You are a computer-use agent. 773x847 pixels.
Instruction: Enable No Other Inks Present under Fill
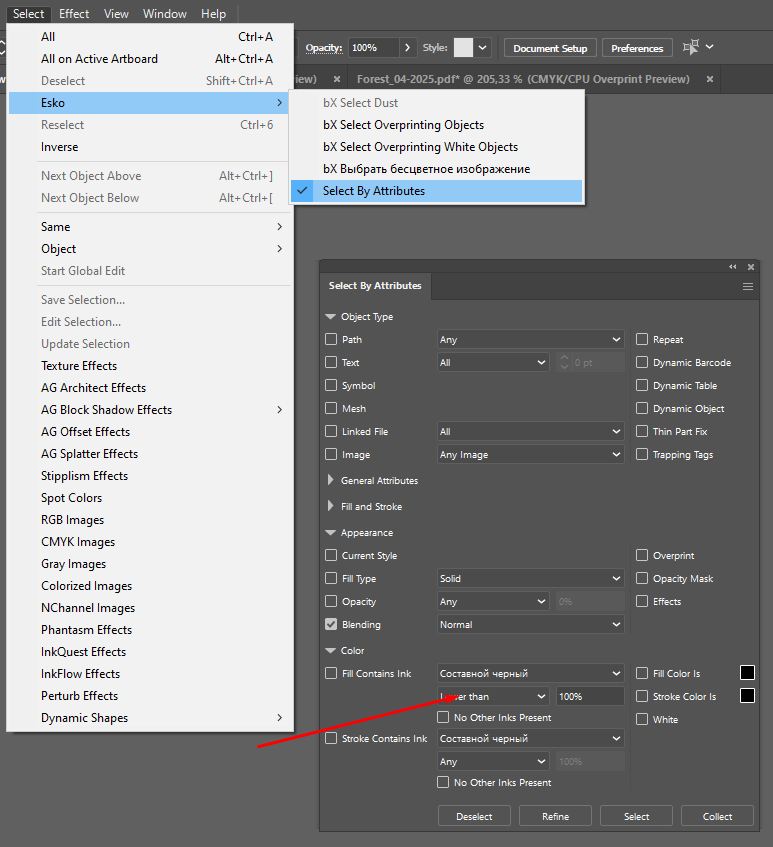443,718
